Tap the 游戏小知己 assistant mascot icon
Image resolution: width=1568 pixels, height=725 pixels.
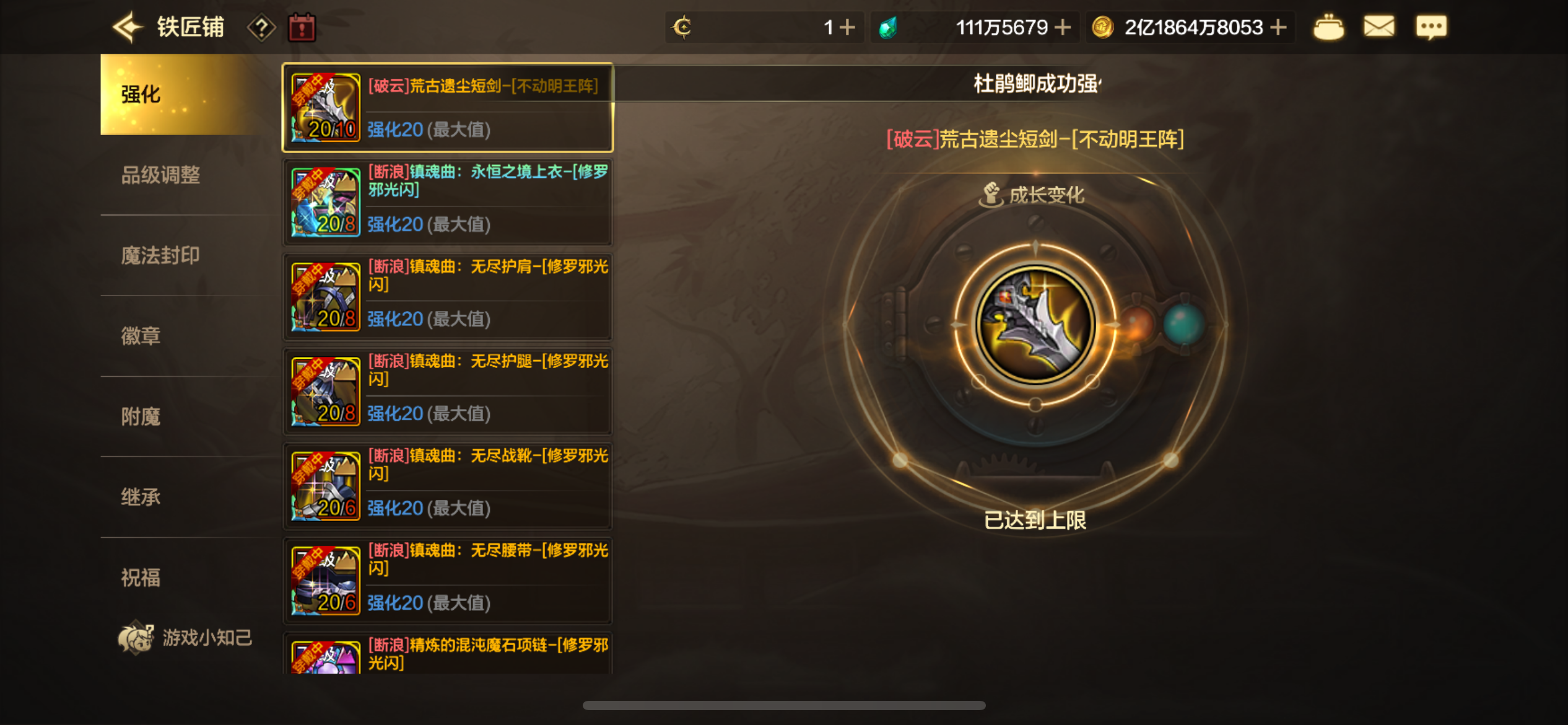[136, 638]
